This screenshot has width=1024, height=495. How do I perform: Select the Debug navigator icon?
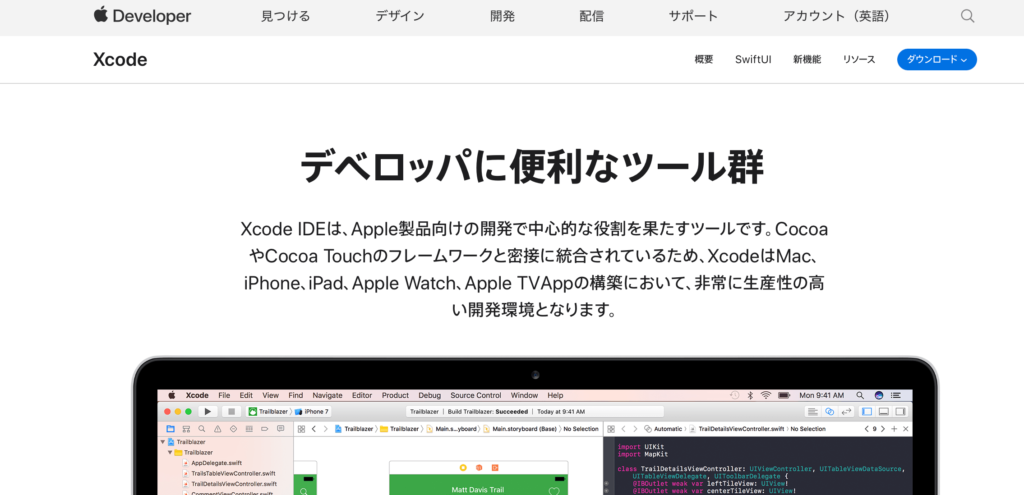click(x=249, y=429)
